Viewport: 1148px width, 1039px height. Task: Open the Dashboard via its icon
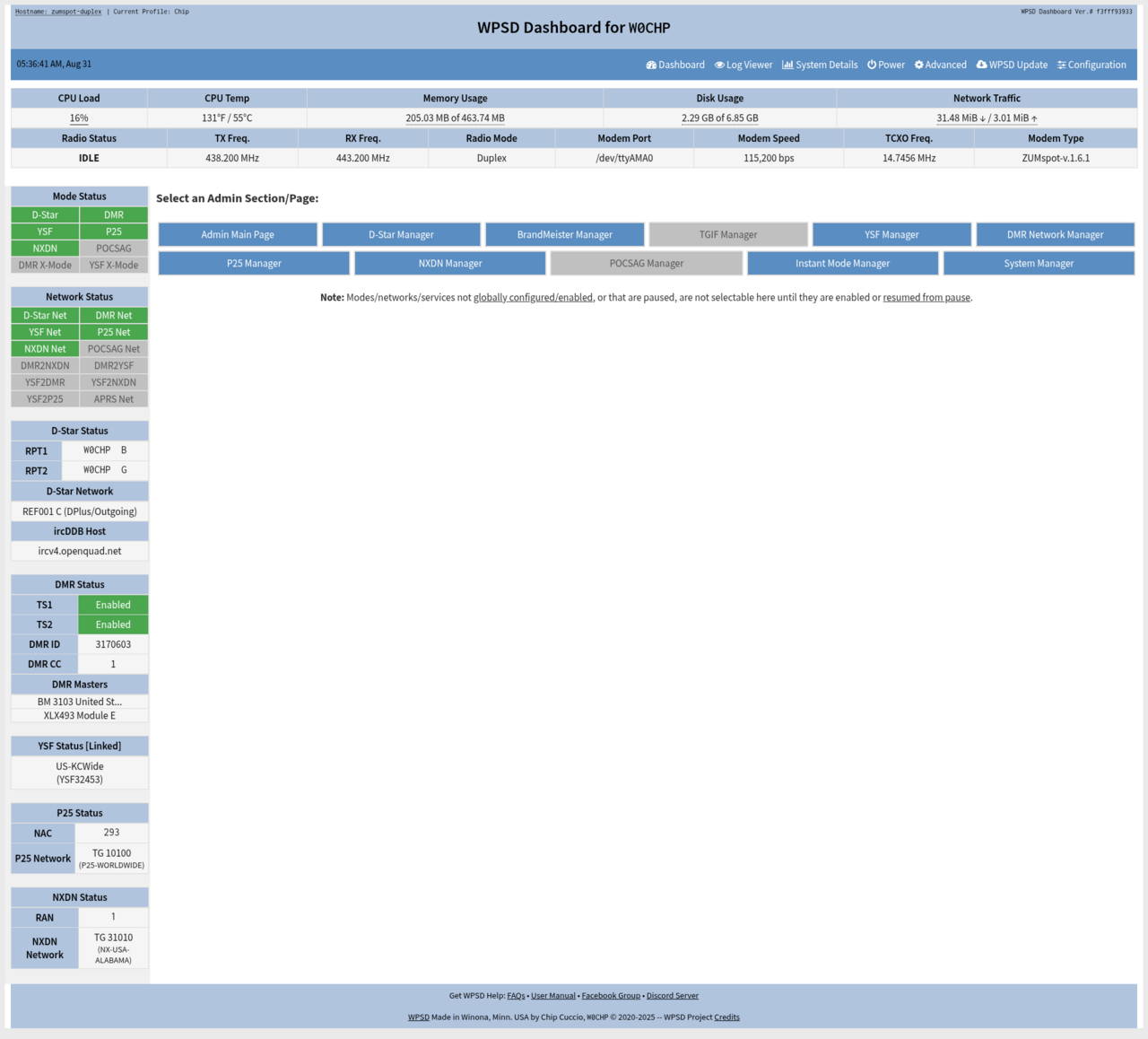tap(651, 65)
